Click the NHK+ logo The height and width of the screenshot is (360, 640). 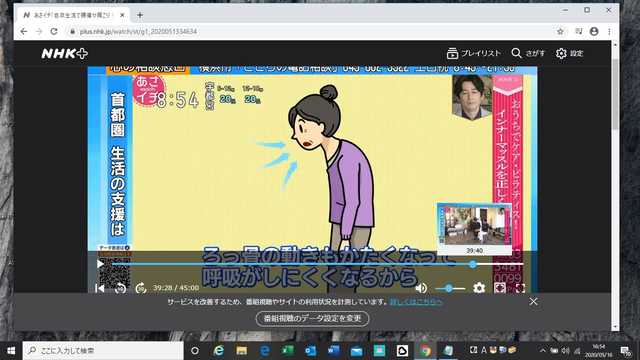coord(64,53)
